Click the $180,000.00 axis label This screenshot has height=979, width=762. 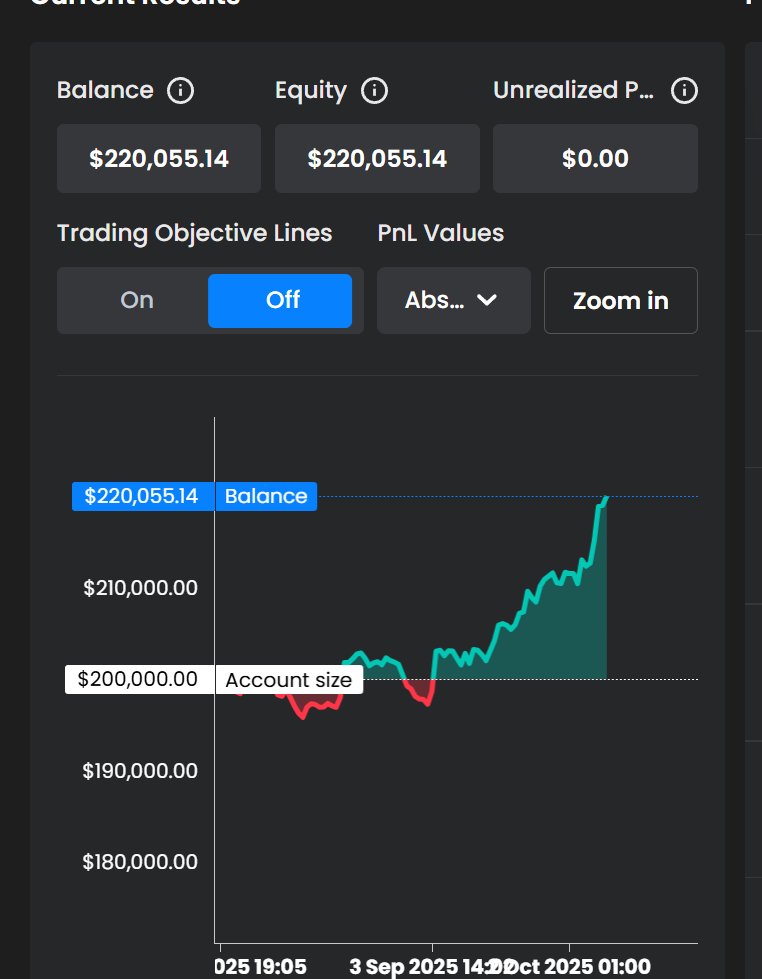coord(141,862)
